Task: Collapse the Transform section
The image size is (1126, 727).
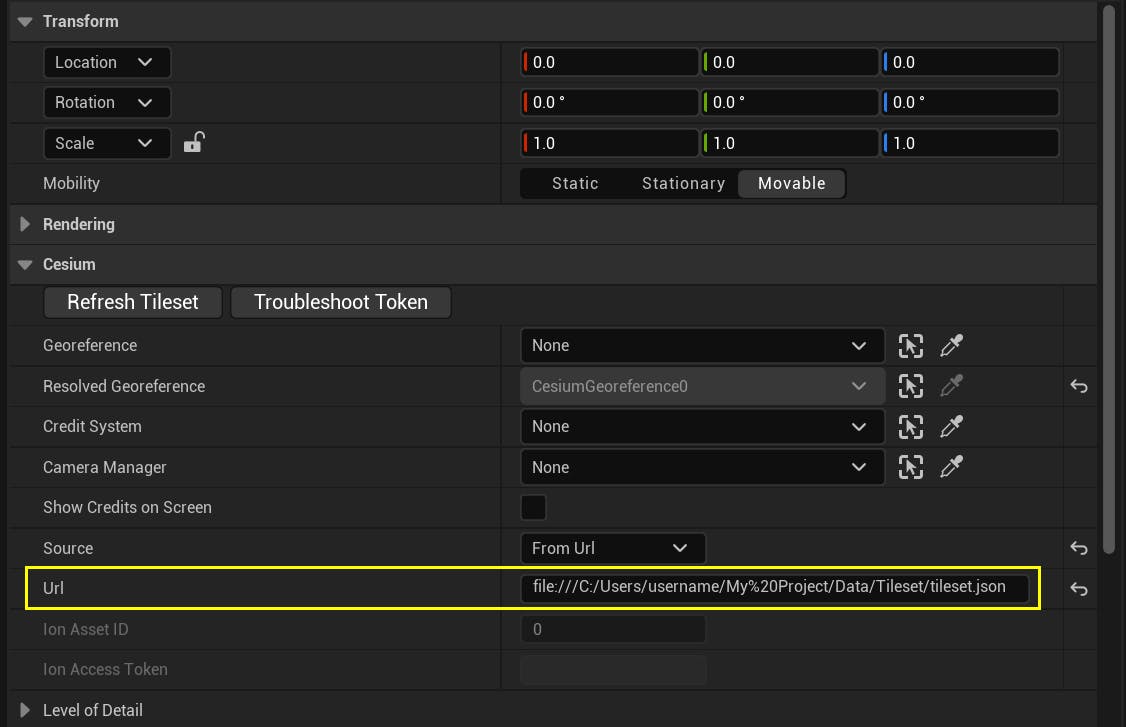Action: (23, 20)
